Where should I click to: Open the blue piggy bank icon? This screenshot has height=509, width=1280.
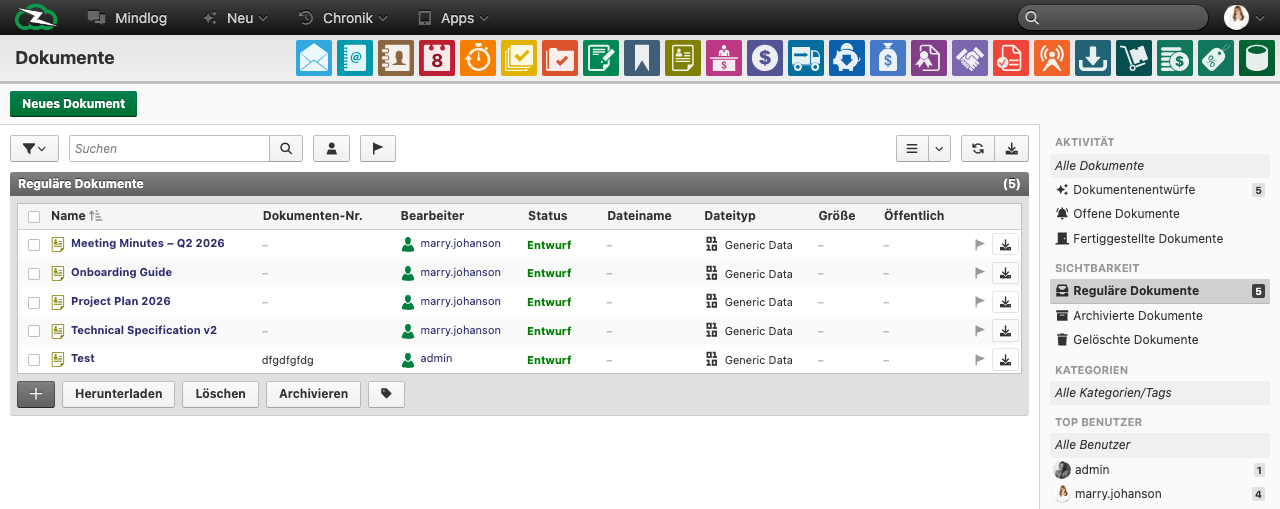(847, 58)
